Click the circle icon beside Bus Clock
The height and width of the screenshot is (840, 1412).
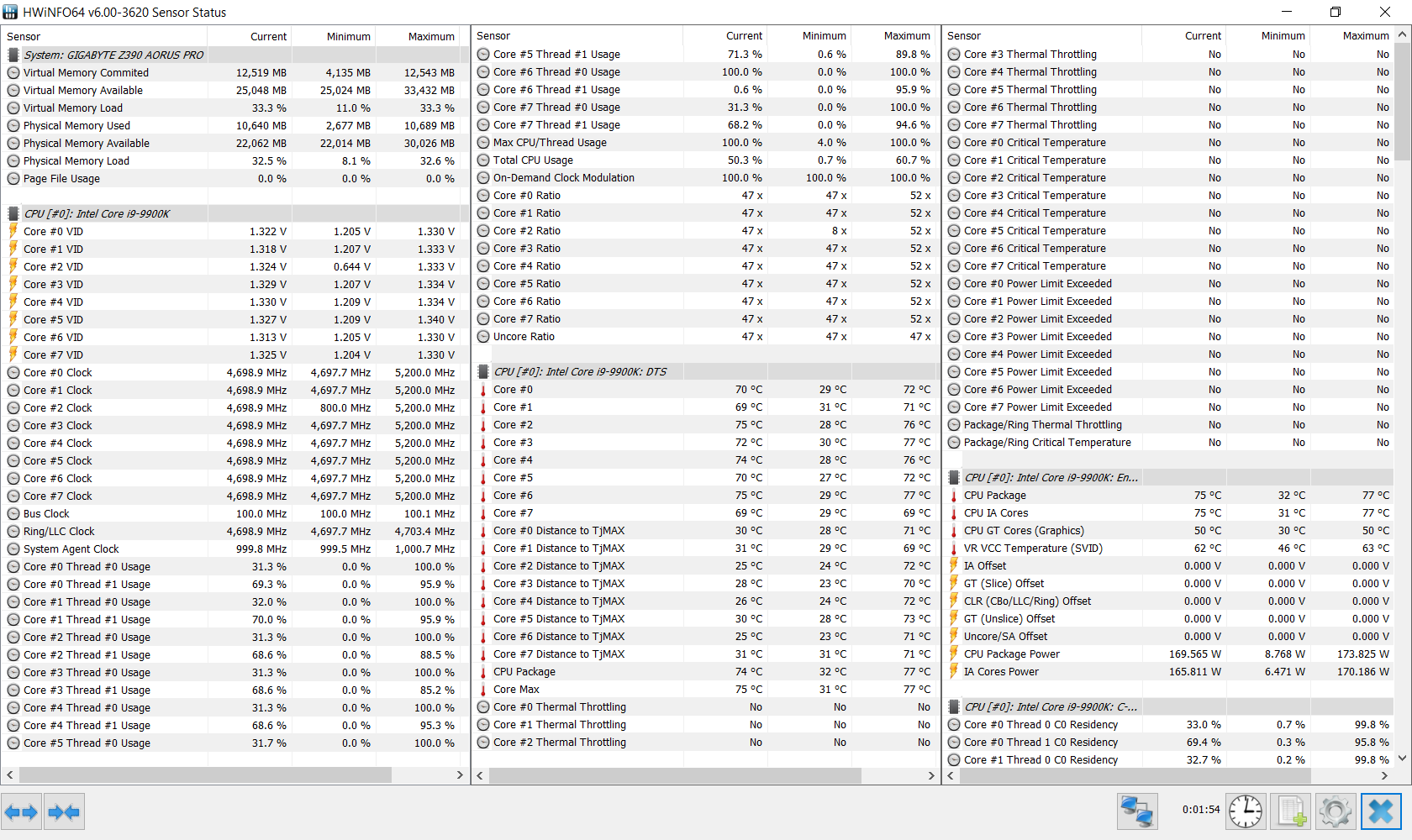pos(13,513)
